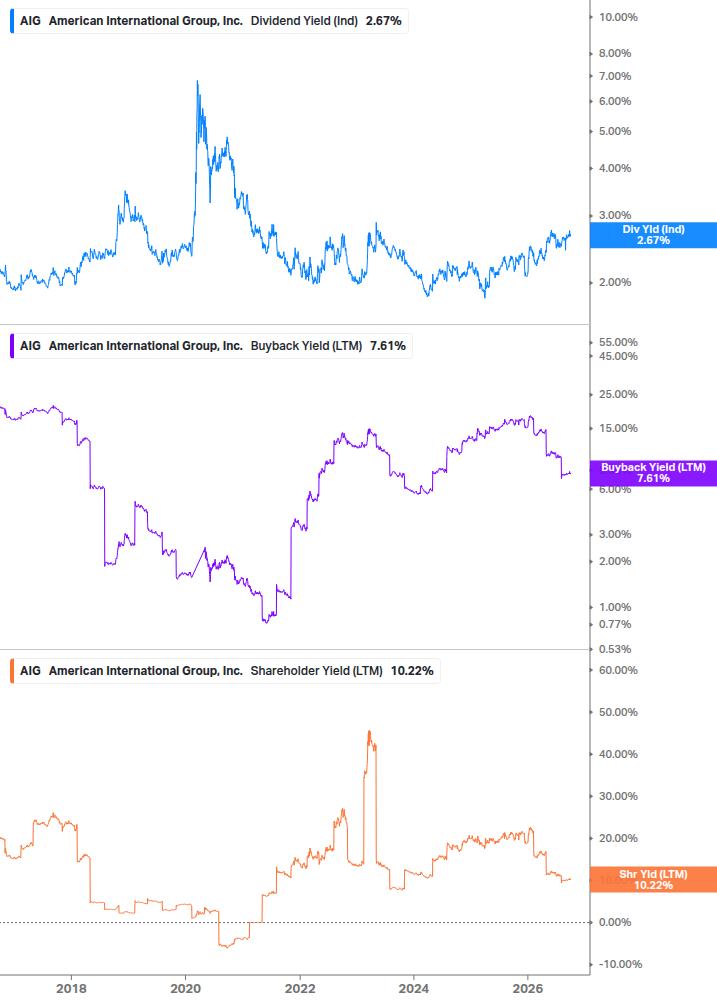Click the 25.00% tick on buyback yield axis
717x1005 pixels.
pos(618,394)
